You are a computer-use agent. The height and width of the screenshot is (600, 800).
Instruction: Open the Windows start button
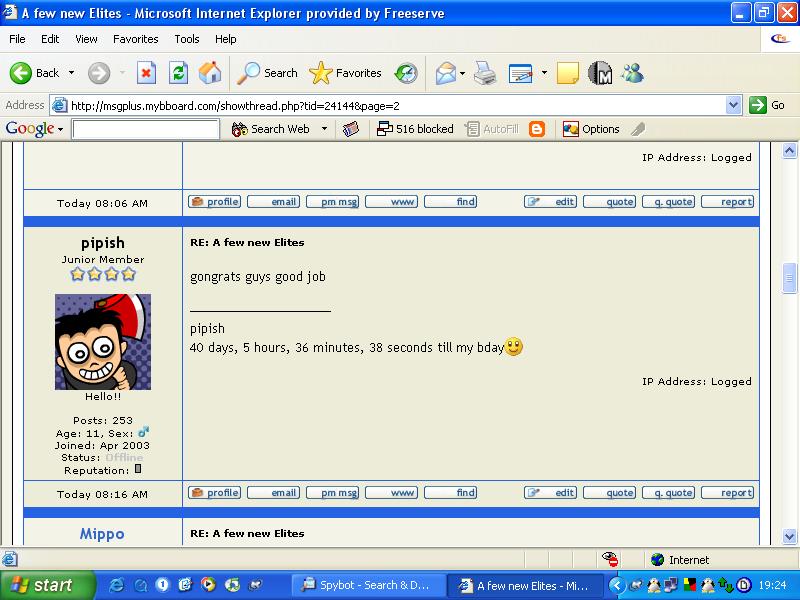[47, 585]
